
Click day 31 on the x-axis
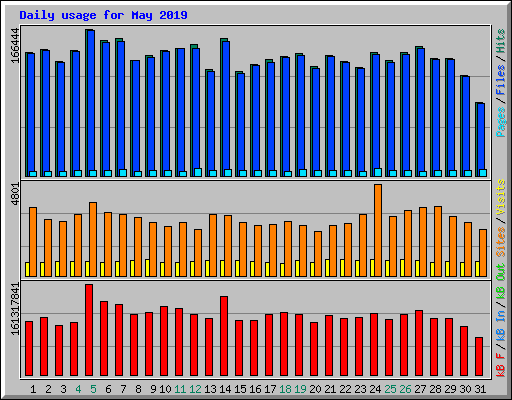(480, 389)
